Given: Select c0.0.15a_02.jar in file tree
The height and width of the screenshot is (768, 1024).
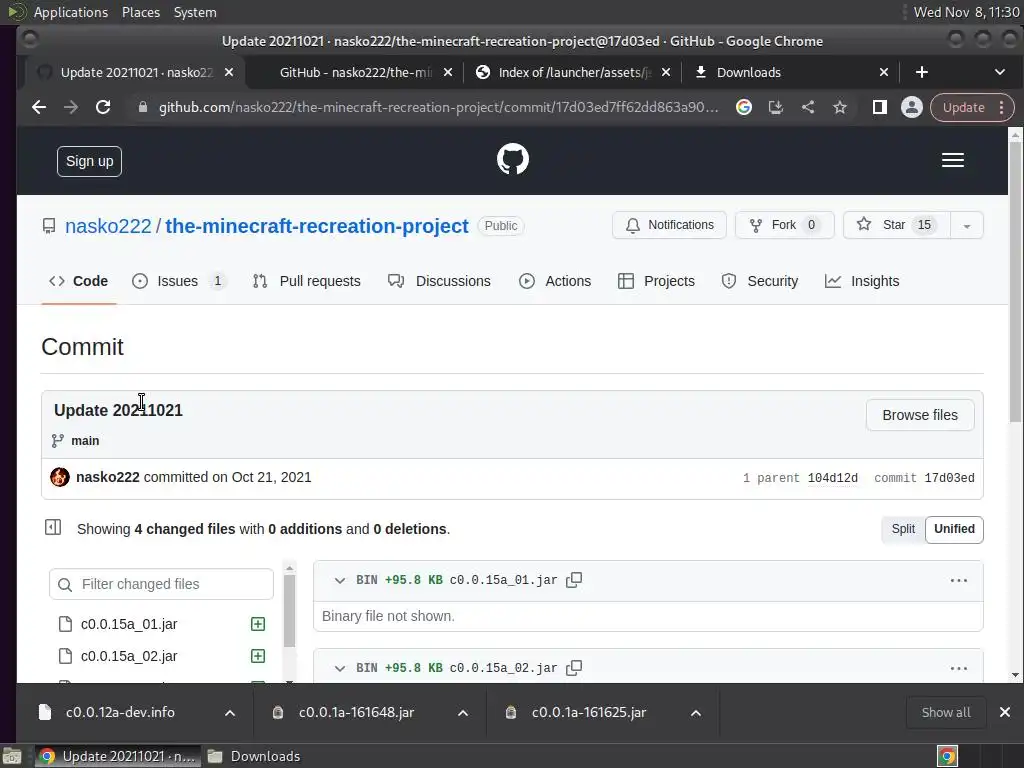Looking at the screenshot, I should point(162,656).
